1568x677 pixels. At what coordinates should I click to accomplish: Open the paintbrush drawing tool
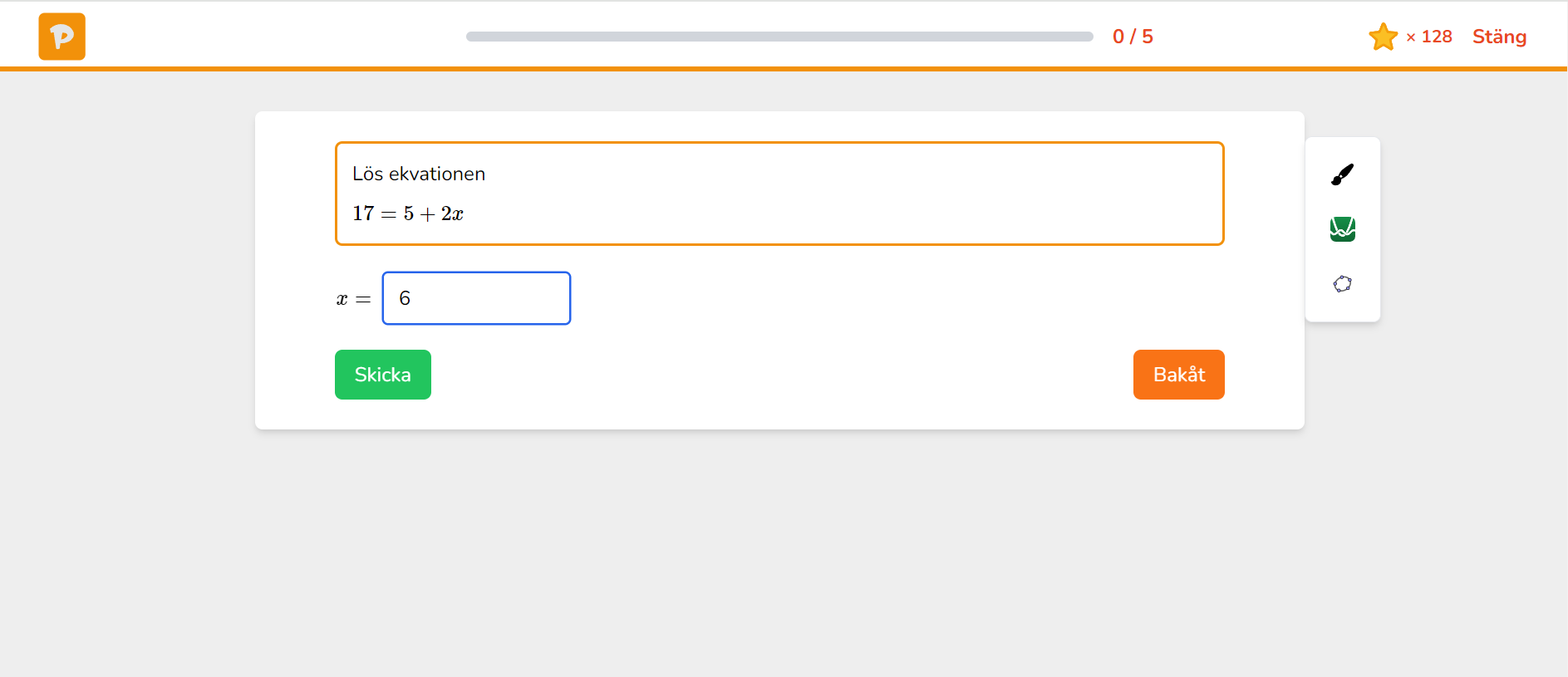[x=1342, y=174]
